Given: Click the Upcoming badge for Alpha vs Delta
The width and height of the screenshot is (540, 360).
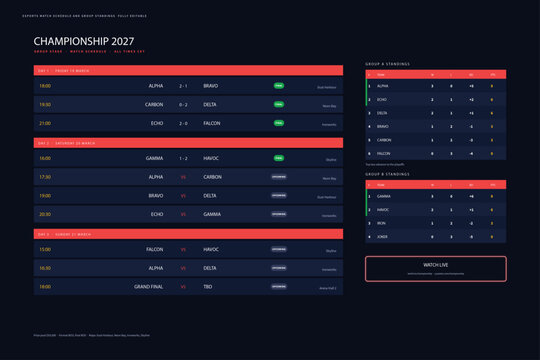Looking at the screenshot, I should 279,268.
